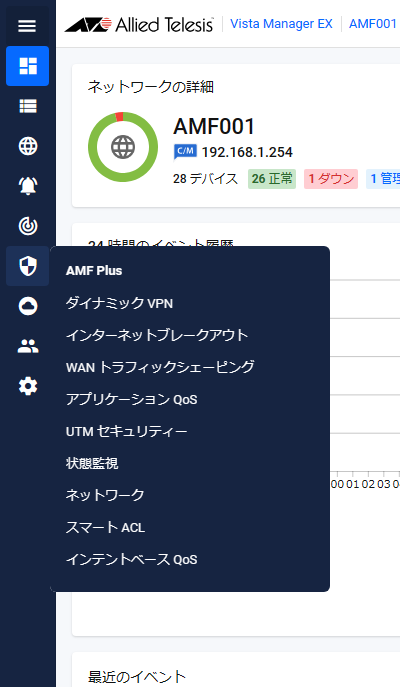Select スマート ACL menu item

point(105,527)
